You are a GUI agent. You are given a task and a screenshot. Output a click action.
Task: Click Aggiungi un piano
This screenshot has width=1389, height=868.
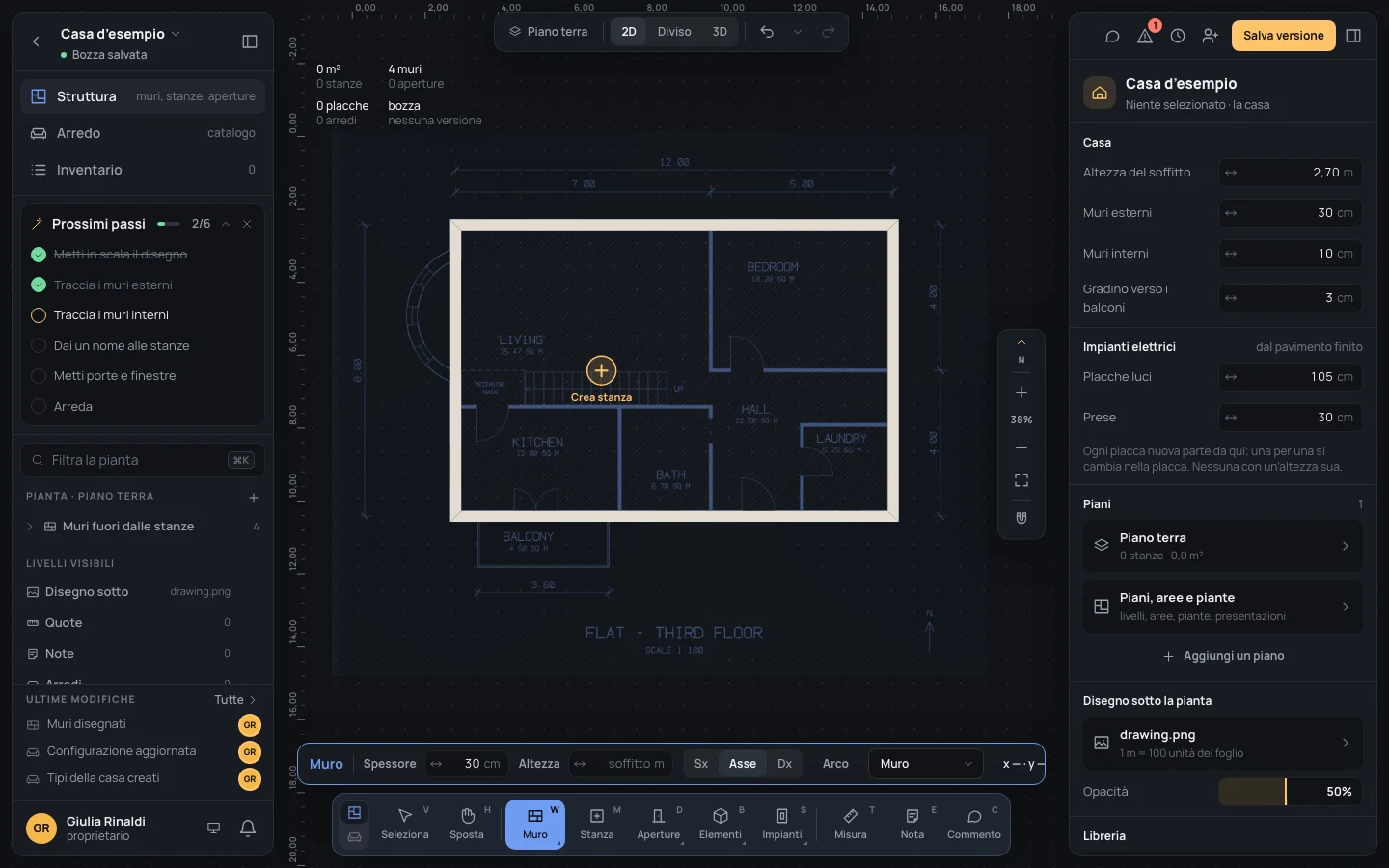tap(1223, 656)
